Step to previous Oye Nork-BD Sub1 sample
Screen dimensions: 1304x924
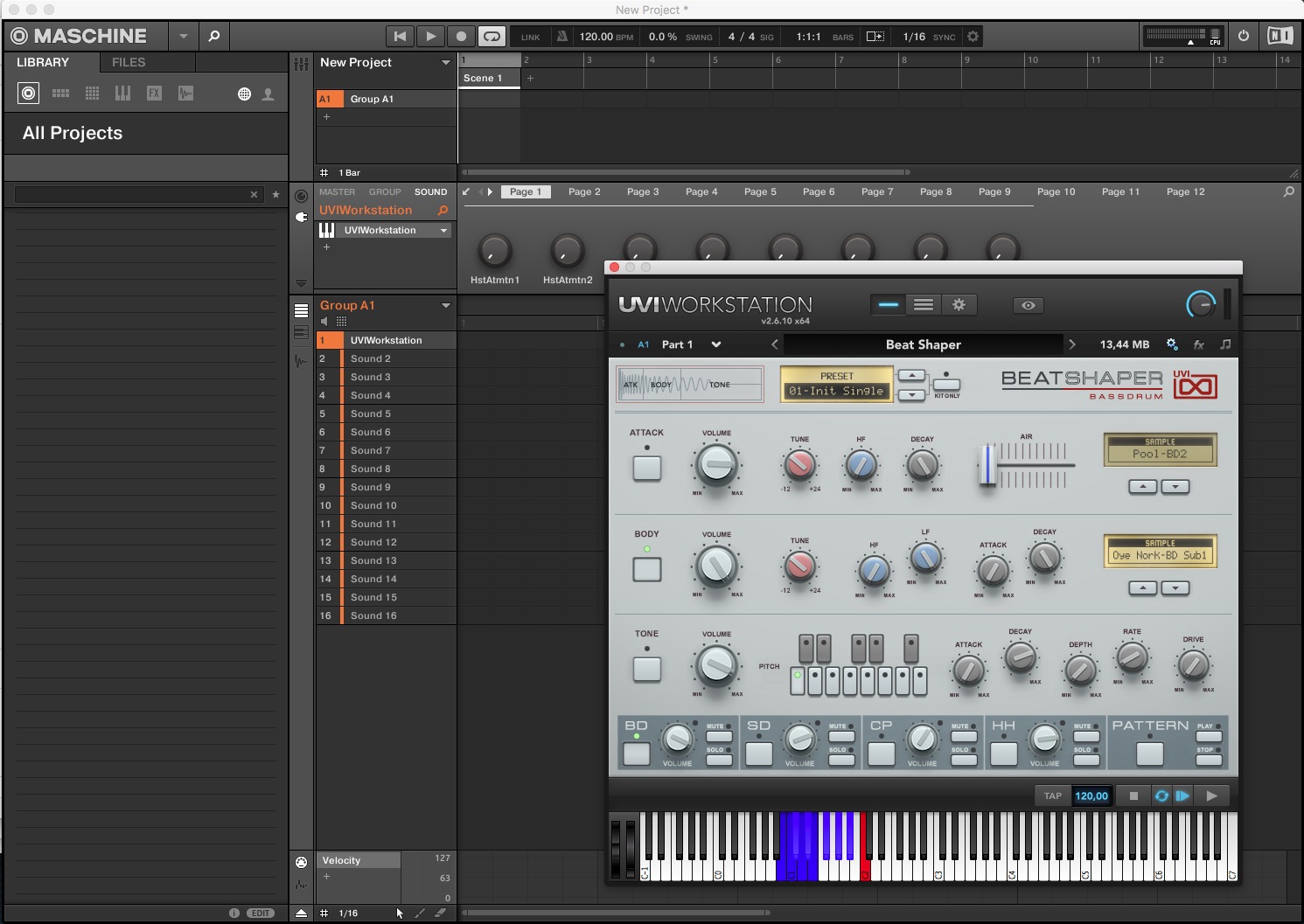1143,587
